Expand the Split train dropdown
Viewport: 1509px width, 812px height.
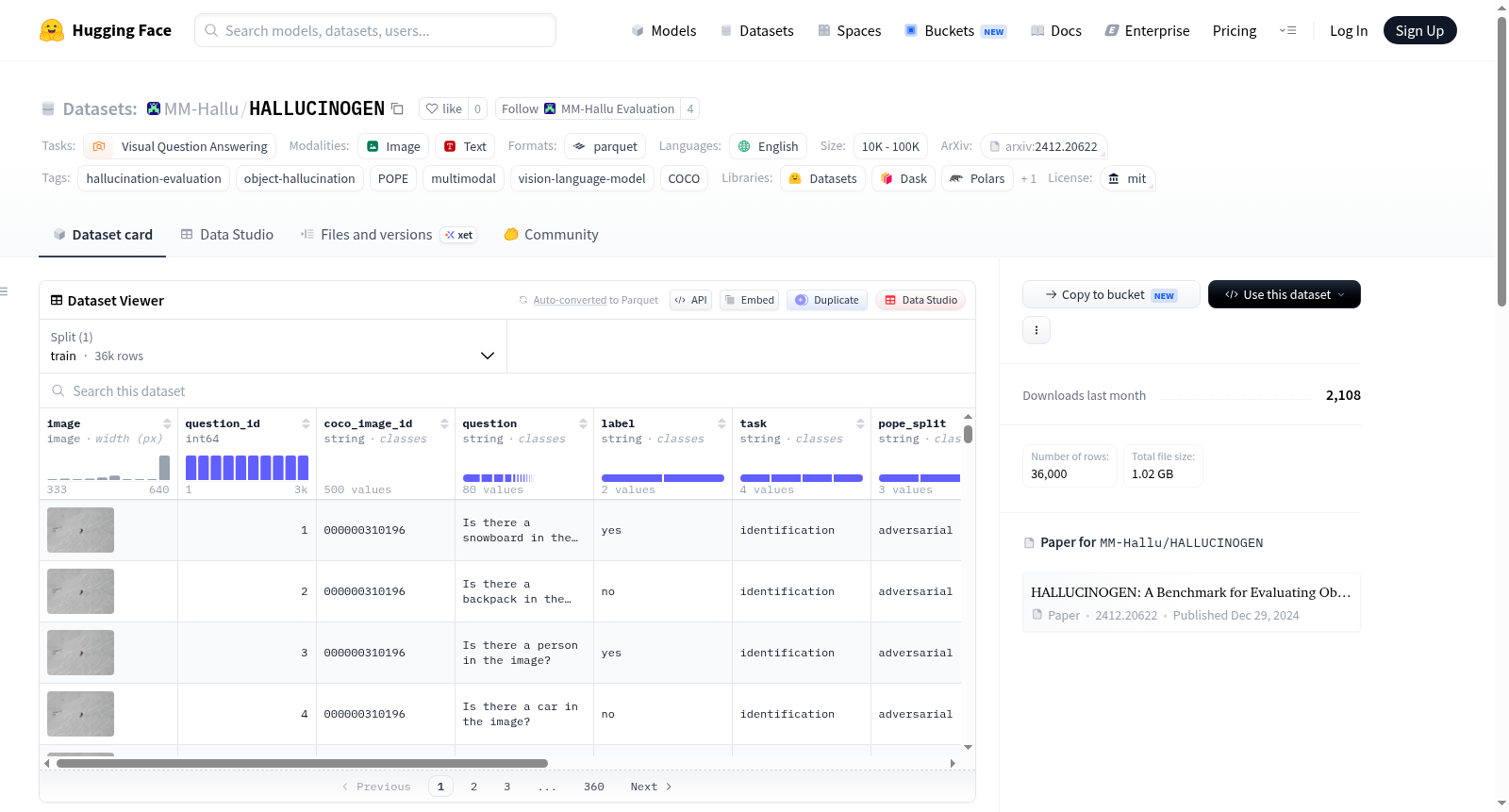tap(273, 346)
